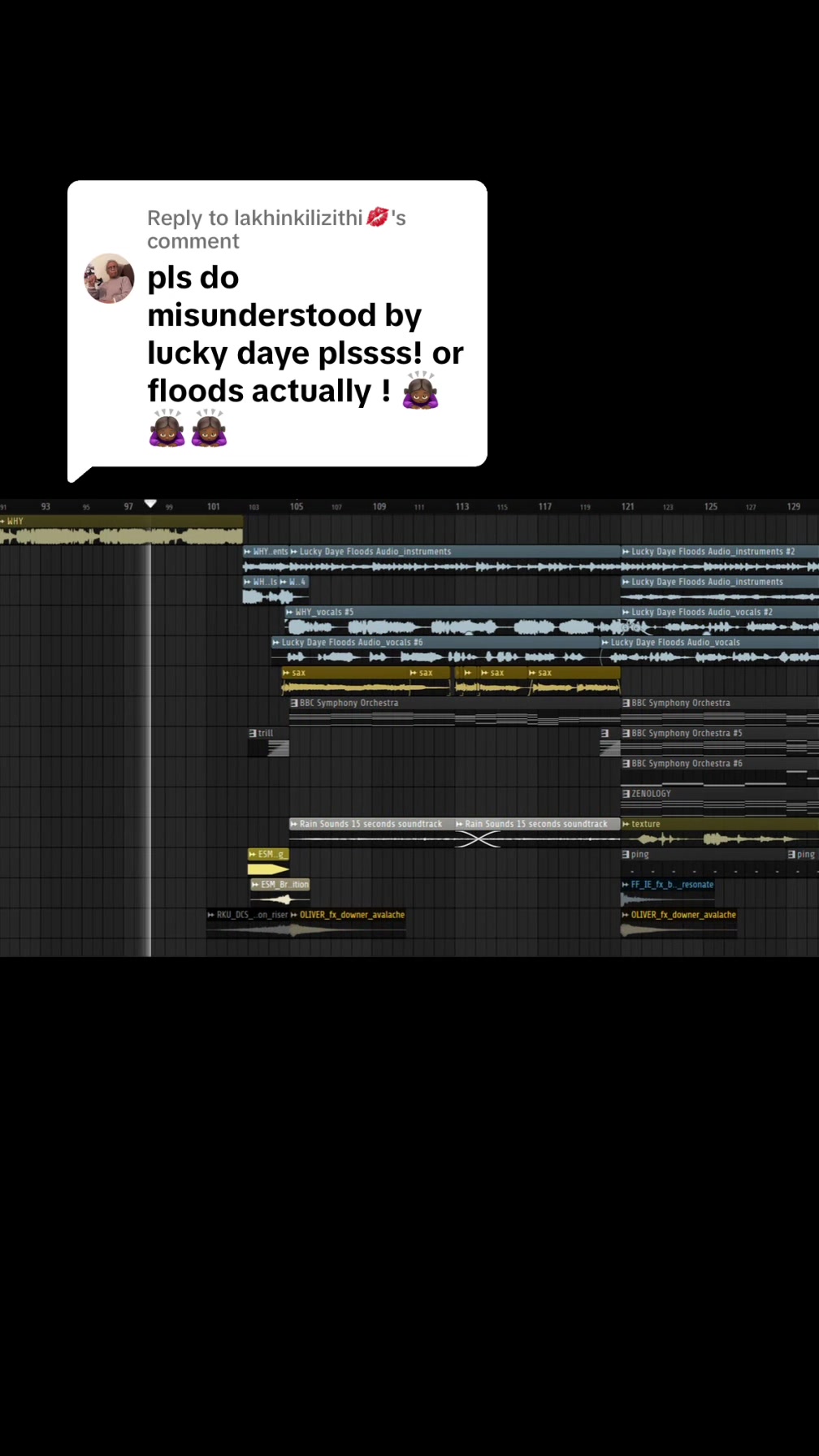Select the 'trill' pattern clip
The width and height of the screenshot is (819, 1456).
[x=268, y=742]
